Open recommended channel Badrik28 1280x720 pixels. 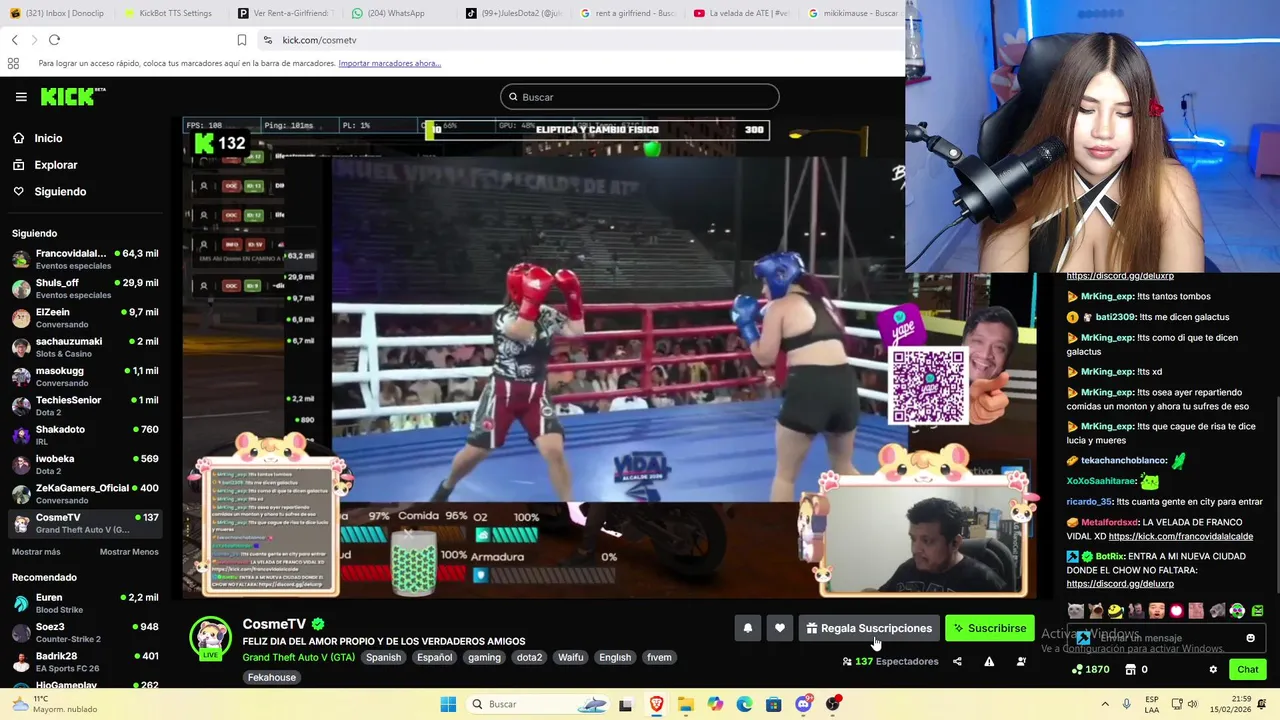(85, 661)
